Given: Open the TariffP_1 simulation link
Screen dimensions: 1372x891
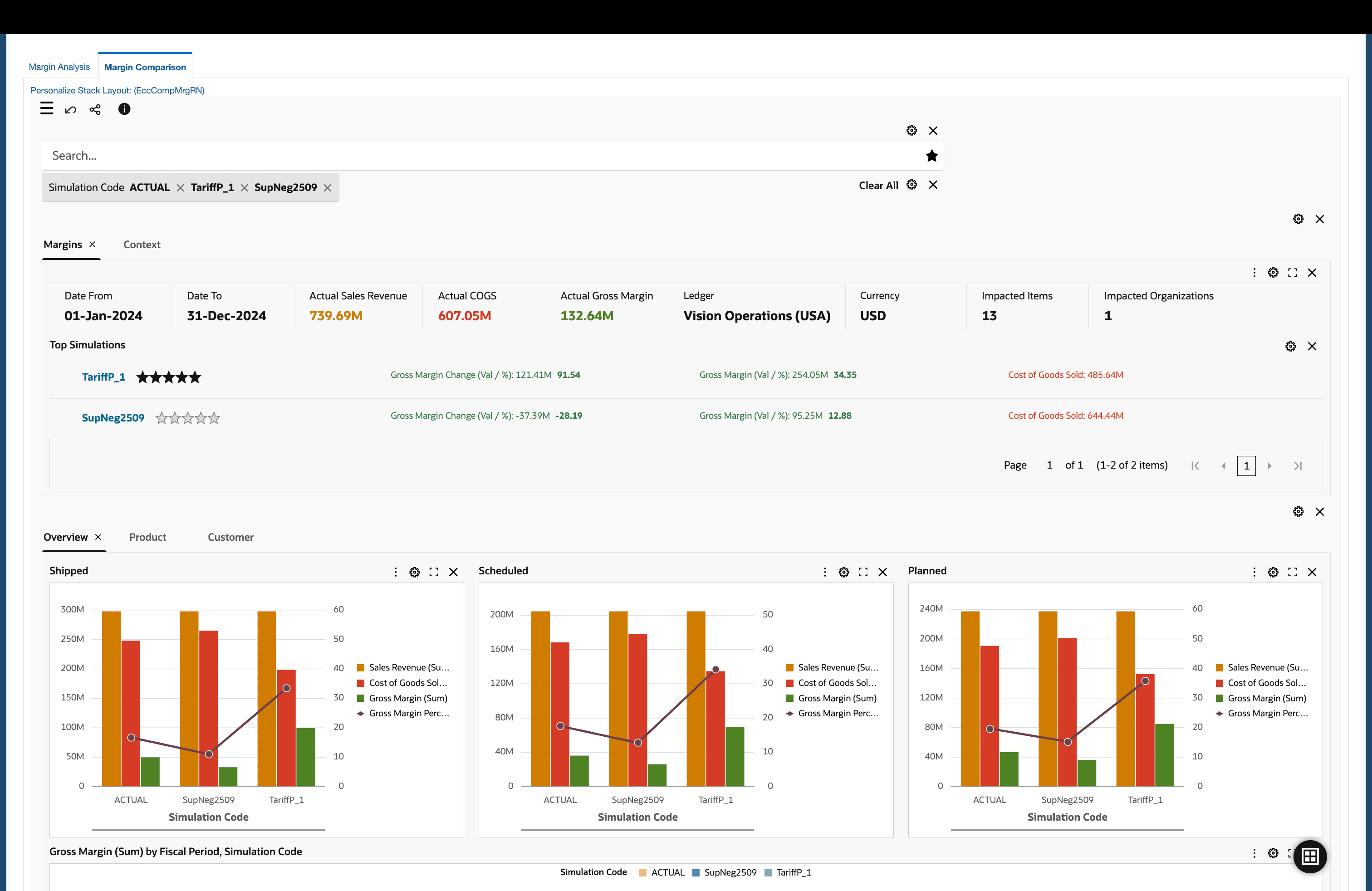Looking at the screenshot, I should click(104, 377).
